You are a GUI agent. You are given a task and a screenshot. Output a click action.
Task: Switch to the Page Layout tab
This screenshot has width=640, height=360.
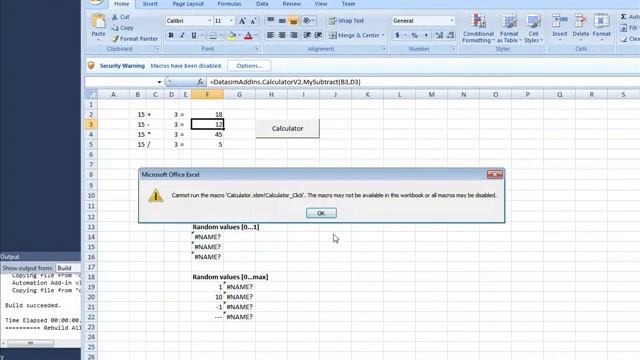tap(188, 4)
